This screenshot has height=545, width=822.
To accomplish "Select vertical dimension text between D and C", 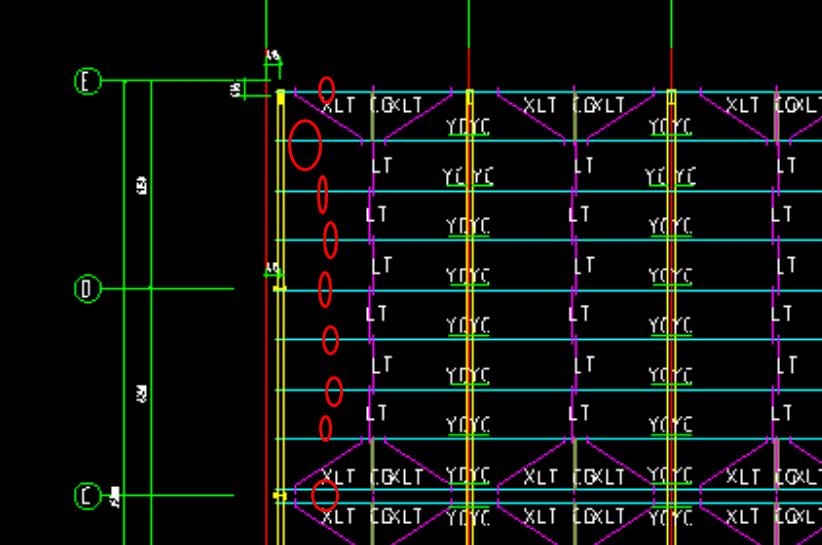I will pyautogui.click(x=141, y=394).
